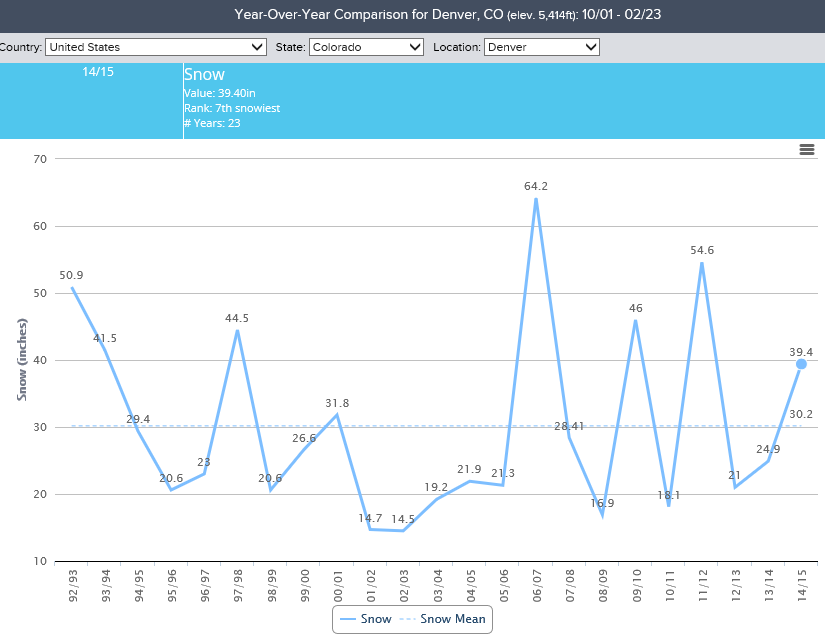Open the chart hamburger menu icon
The image size is (825, 638).
coord(806,150)
